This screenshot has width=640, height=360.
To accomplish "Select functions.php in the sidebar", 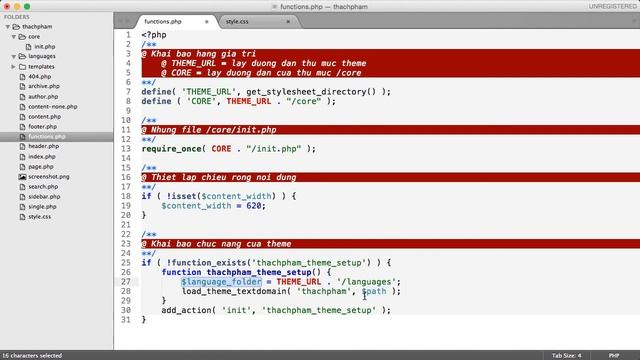I will point(47,137).
